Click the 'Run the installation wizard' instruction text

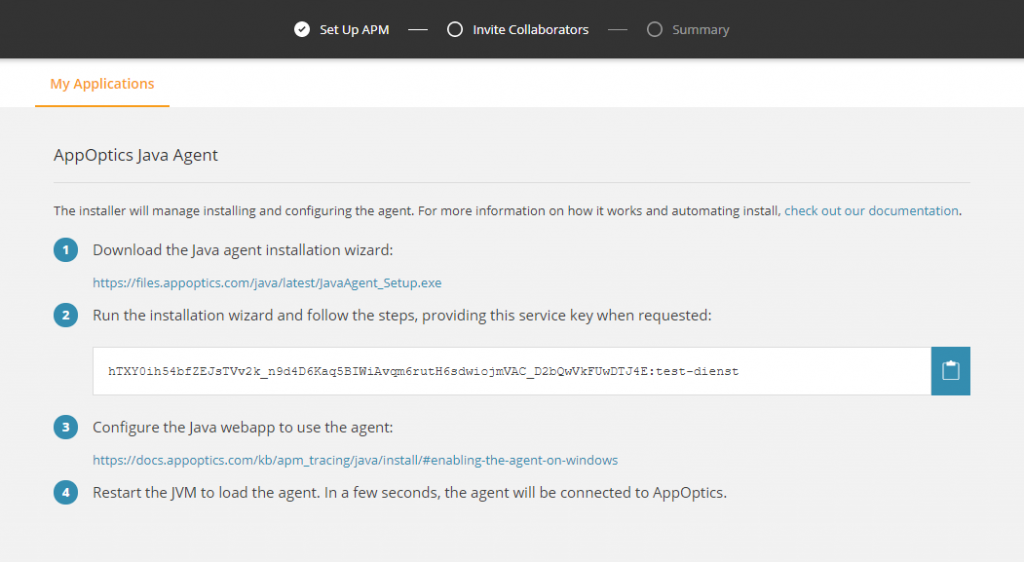(401, 315)
